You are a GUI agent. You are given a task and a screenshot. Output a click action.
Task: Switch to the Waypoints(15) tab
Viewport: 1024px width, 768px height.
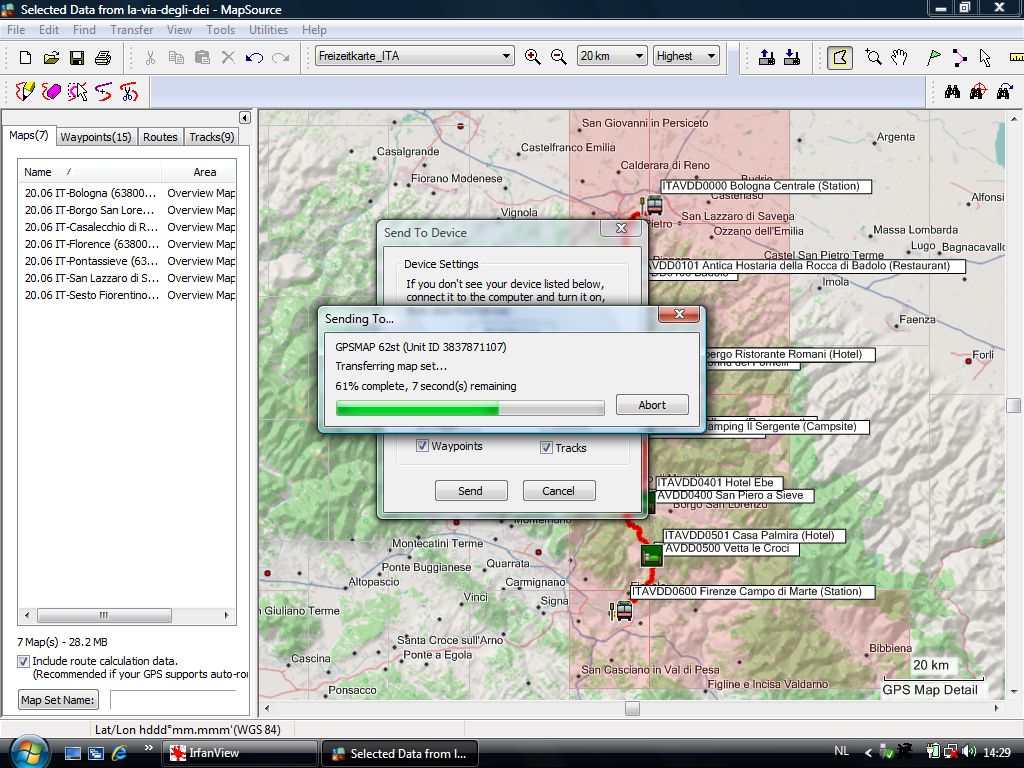pos(95,137)
